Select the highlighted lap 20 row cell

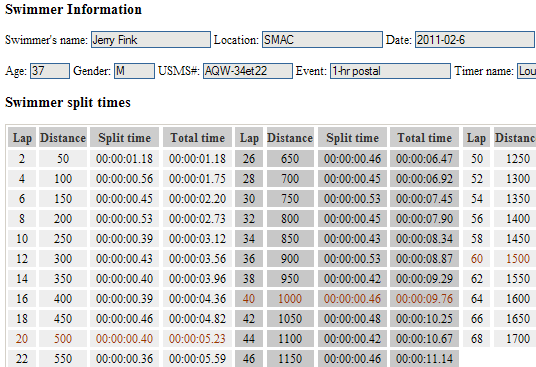click(22, 339)
